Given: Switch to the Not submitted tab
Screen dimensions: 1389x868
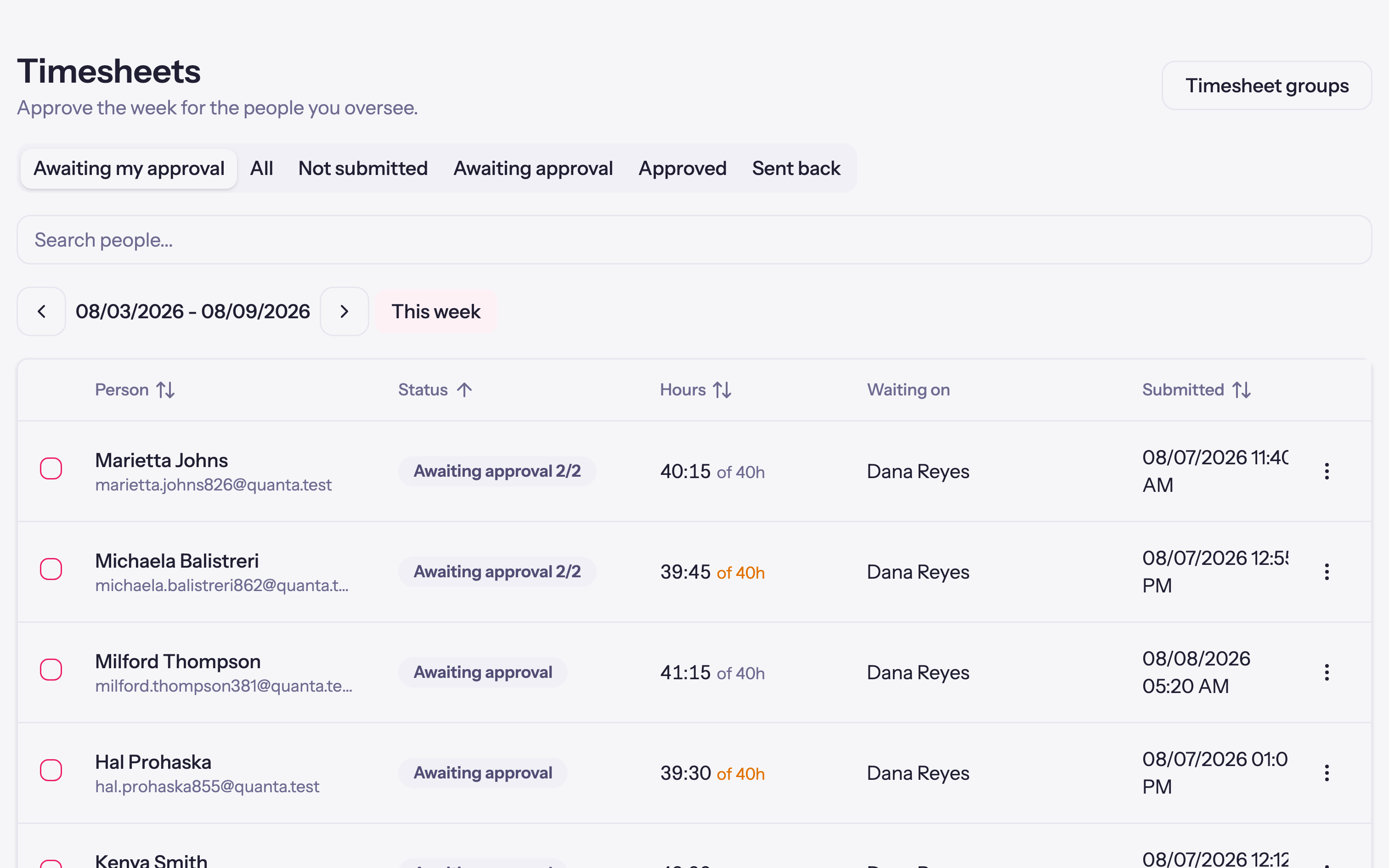Looking at the screenshot, I should click(363, 168).
